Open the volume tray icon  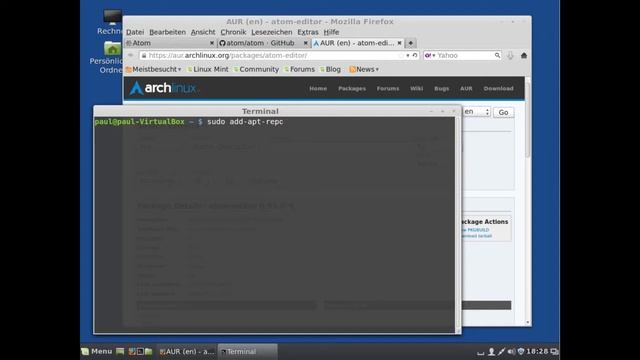point(511,351)
